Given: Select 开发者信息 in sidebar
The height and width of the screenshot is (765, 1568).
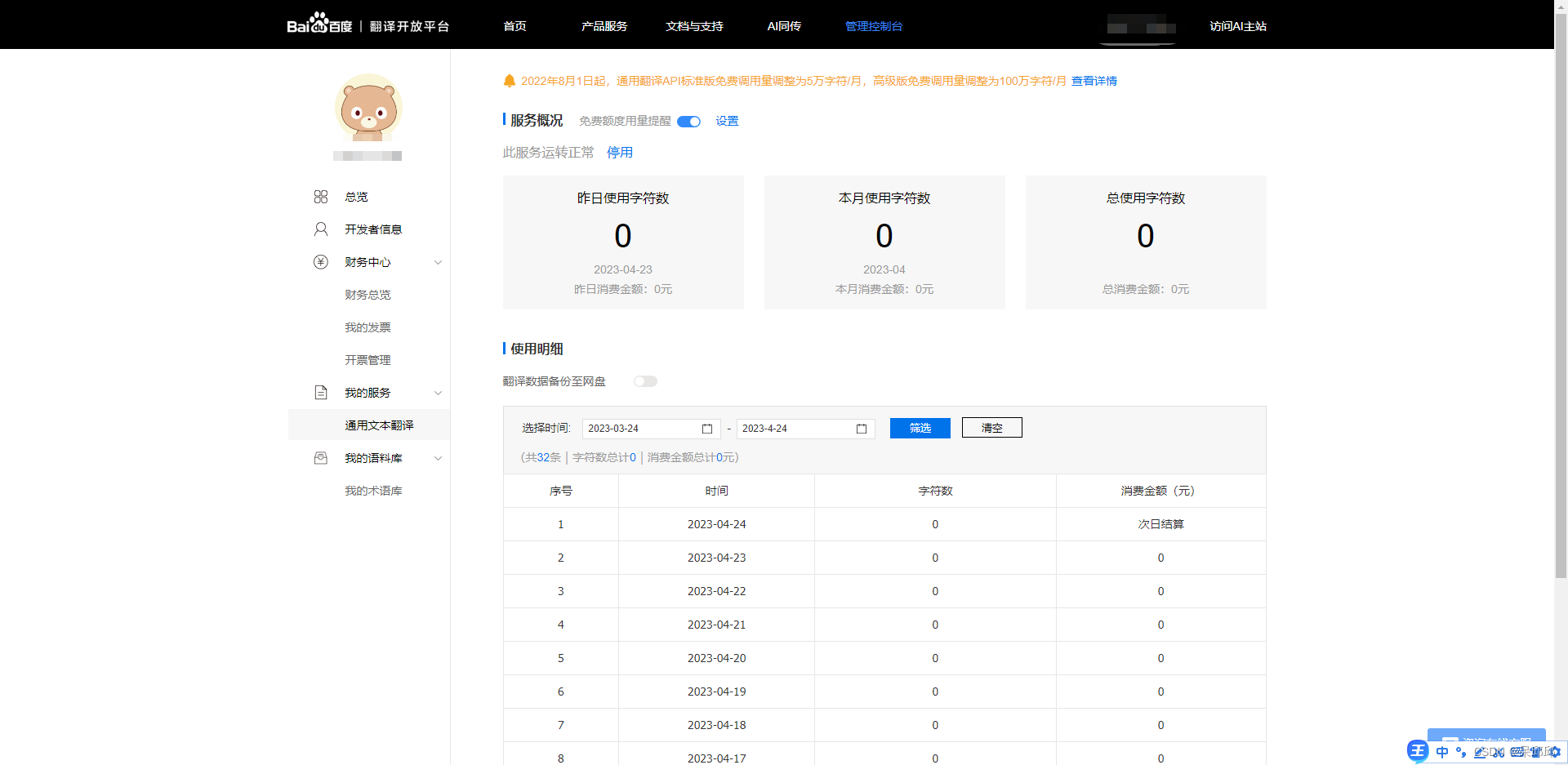Looking at the screenshot, I should coord(373,229).
